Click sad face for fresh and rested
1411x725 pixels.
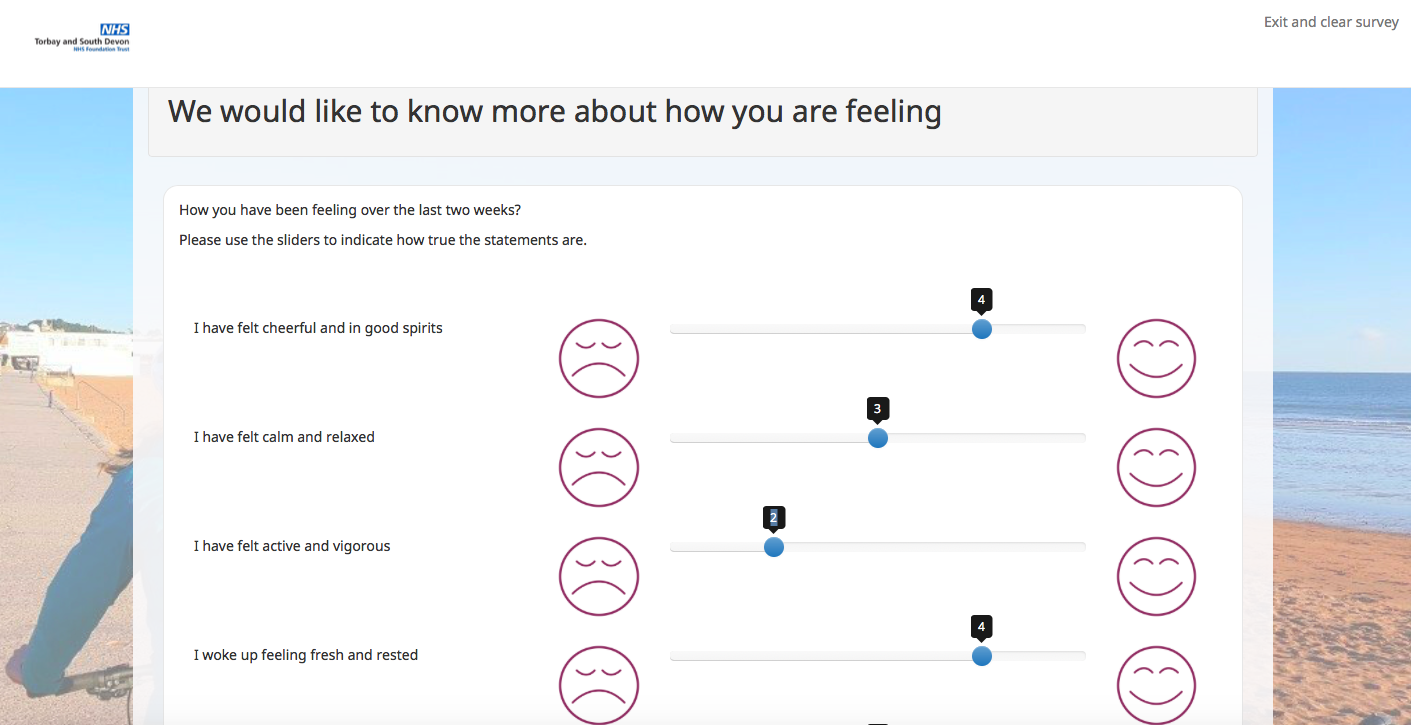(x=598, y=685)
